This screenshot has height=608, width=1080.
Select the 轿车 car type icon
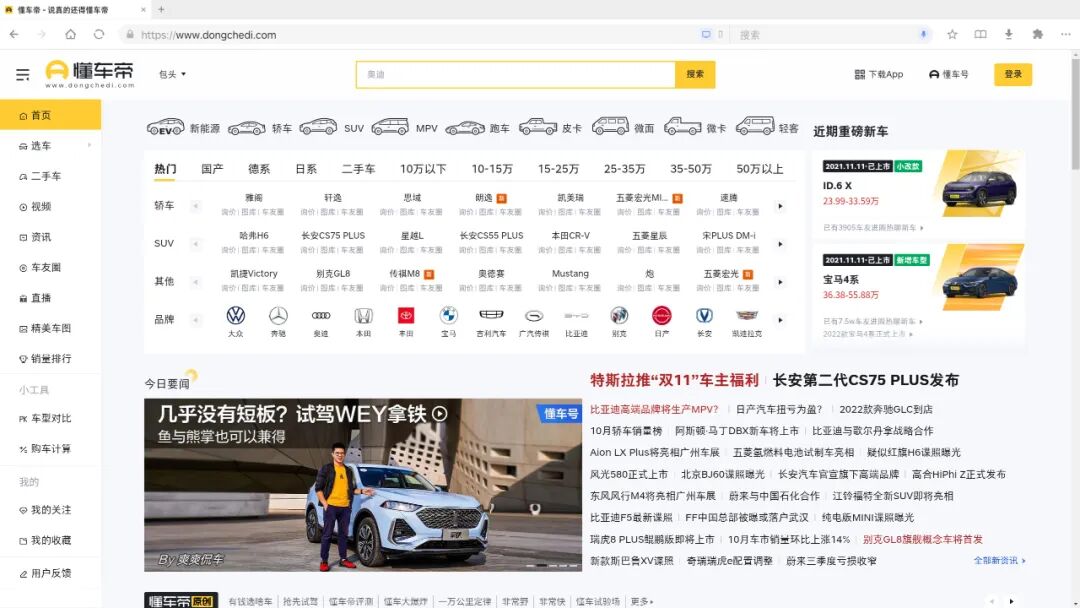(246, 128)
